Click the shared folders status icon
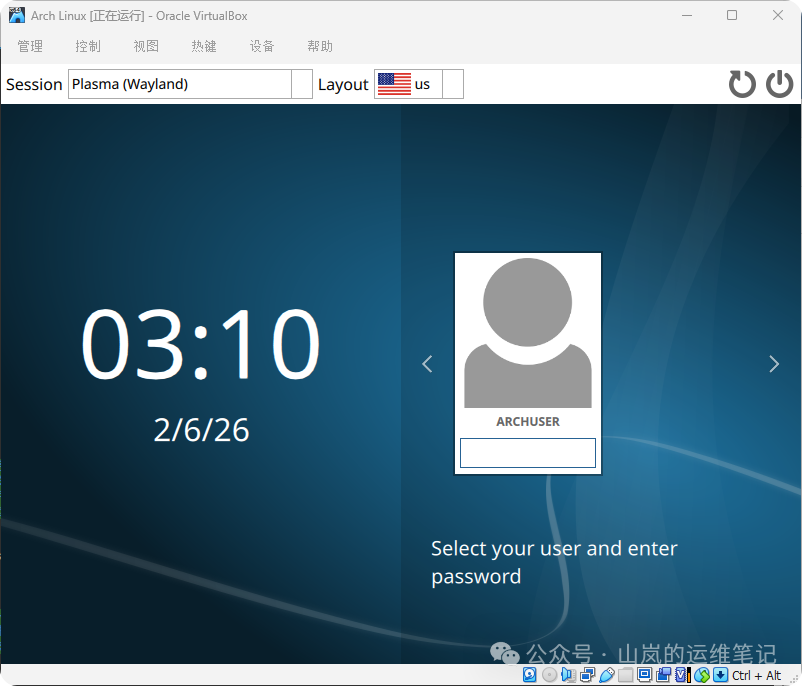This screenshot has width=802, height=686. click(x=626, y=675)
